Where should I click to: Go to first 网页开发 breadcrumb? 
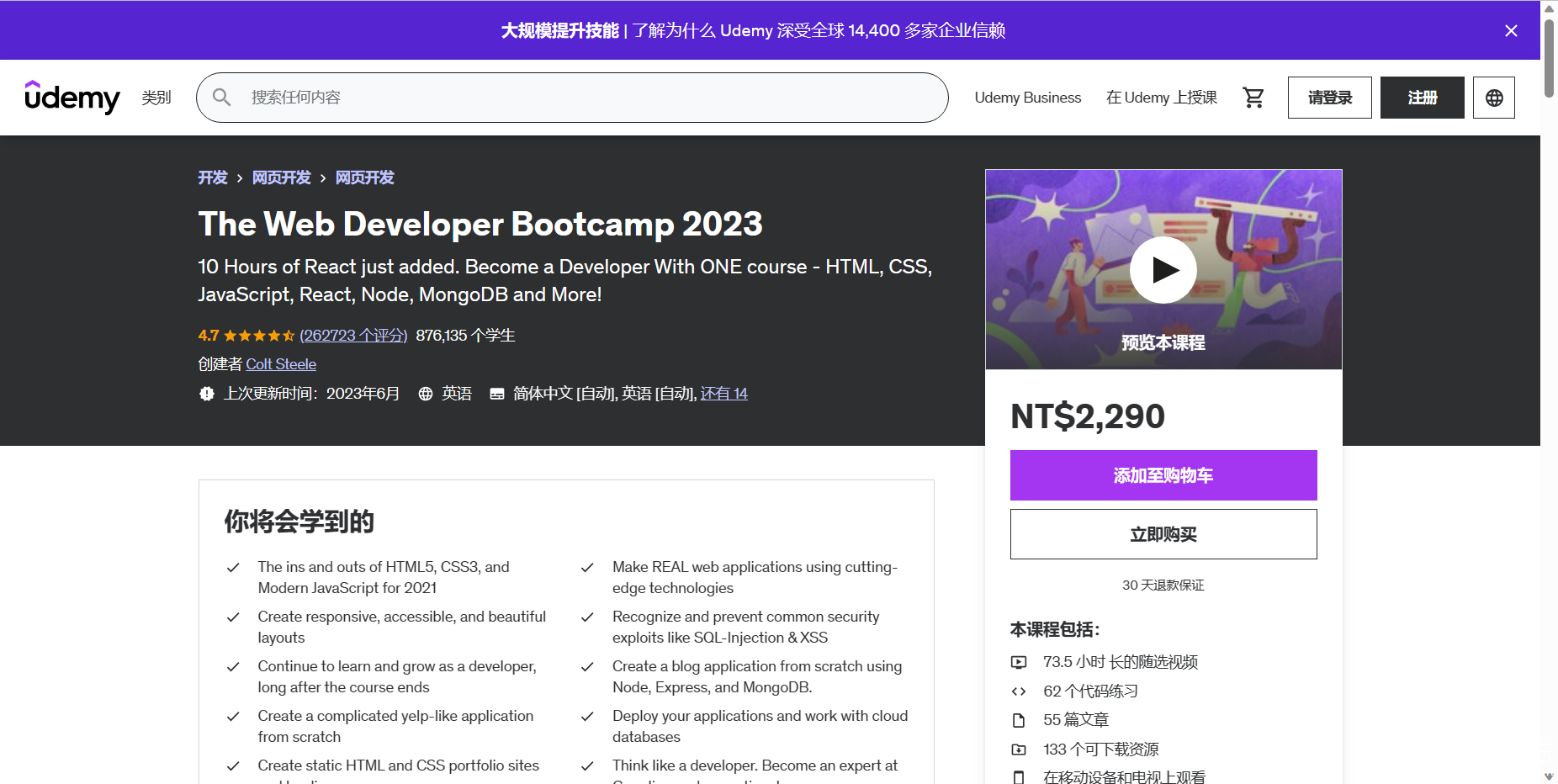tap(282, 177)
